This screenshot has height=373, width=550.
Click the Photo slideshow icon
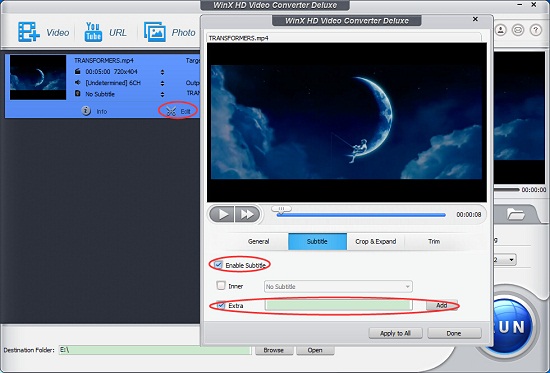155,32
